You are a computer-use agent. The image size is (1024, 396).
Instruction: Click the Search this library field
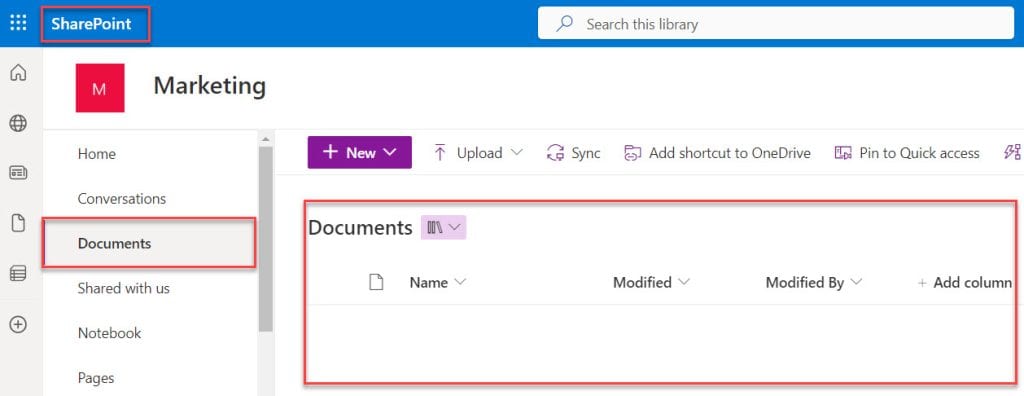tap(775, 24)
